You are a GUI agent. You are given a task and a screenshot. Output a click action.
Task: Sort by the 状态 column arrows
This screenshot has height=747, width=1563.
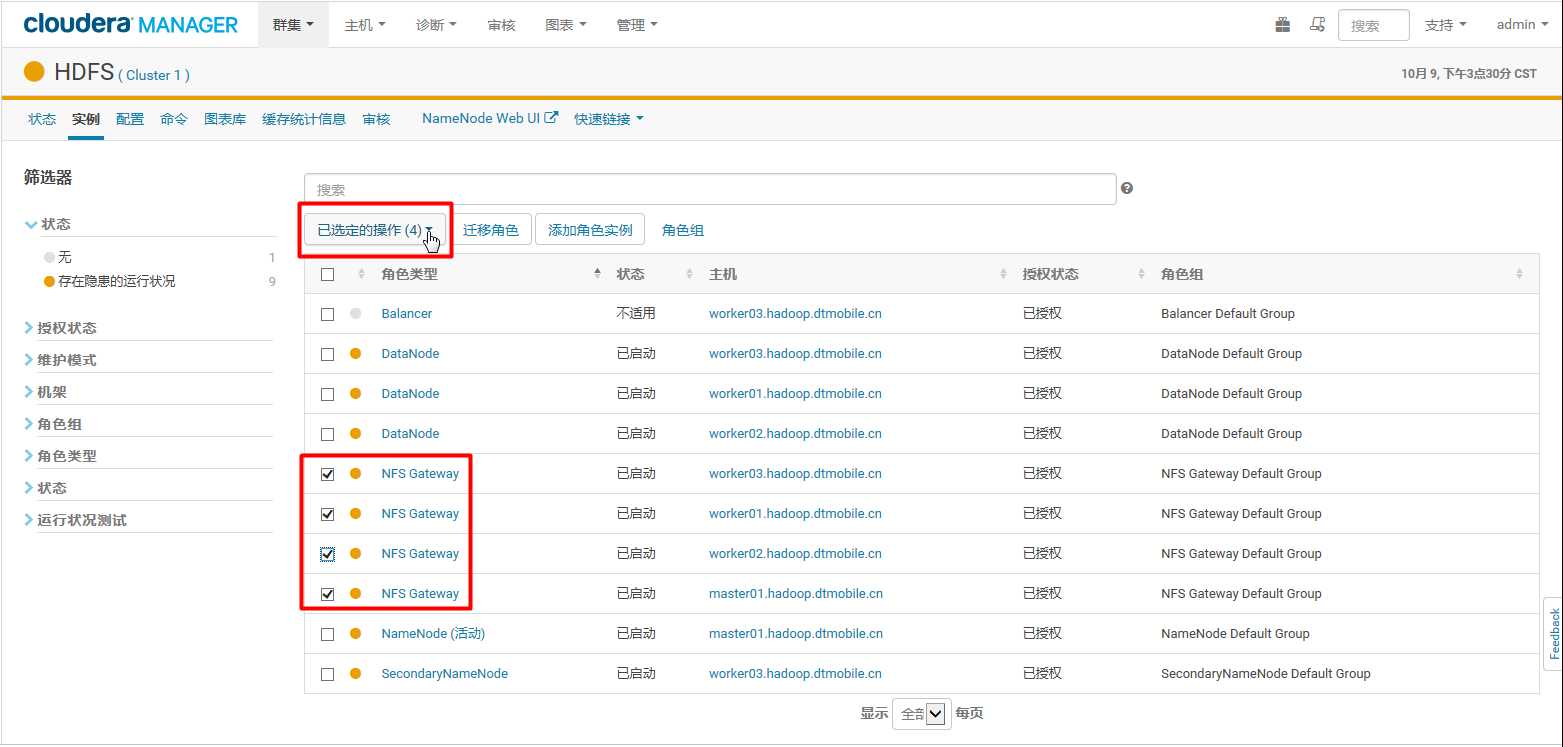(689, 274)
